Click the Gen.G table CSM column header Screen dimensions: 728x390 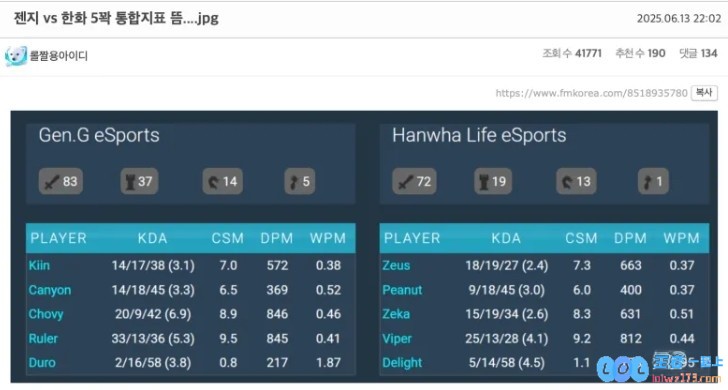click(x=228, y=238)
